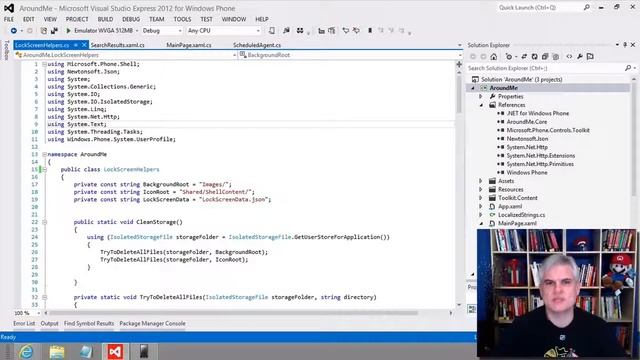The image size is (640, 360).
Task: Open the Emulator WVGA 512MB target dropdown
Action: [137, 31]
